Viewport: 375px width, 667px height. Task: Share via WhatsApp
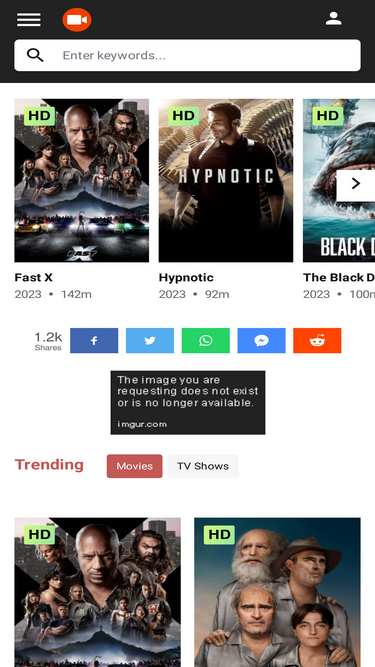tap(206, 340)
